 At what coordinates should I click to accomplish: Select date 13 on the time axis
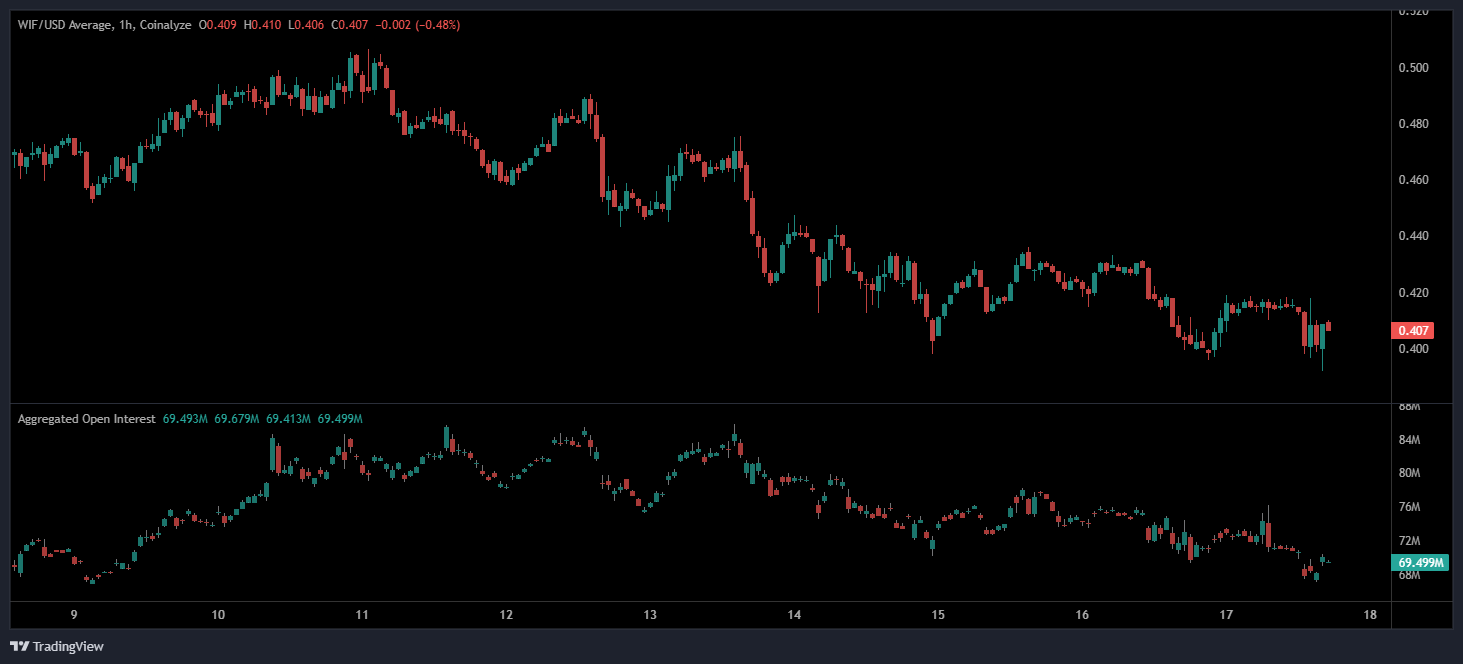click(650, 614)
